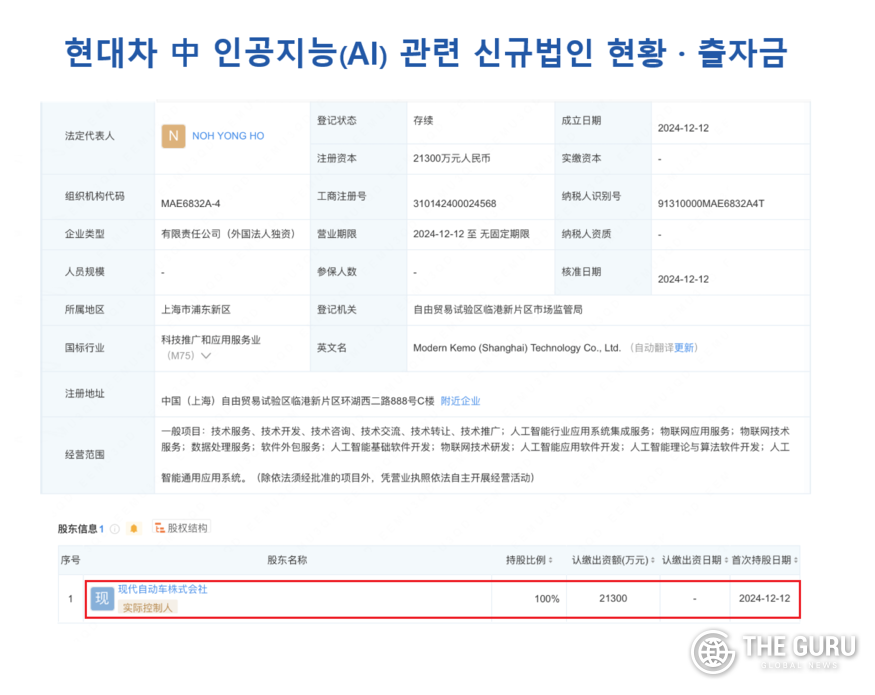This screenshot has height=695, width=875.
Task: Expand the chevron next to (M75)
Action: point(206,356)
